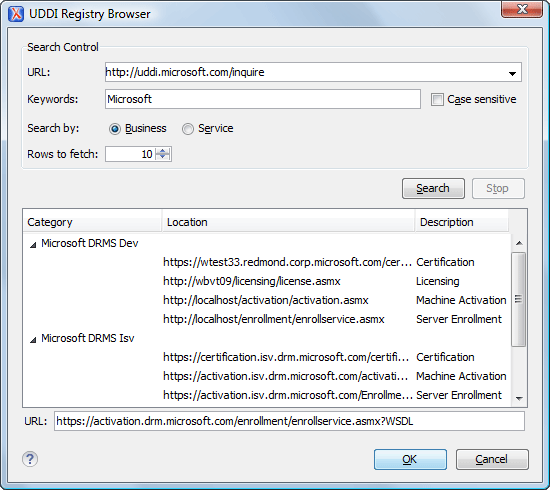Select the Service radio button
Viewport: 550px width, 490px height.
tap(188, 129)
